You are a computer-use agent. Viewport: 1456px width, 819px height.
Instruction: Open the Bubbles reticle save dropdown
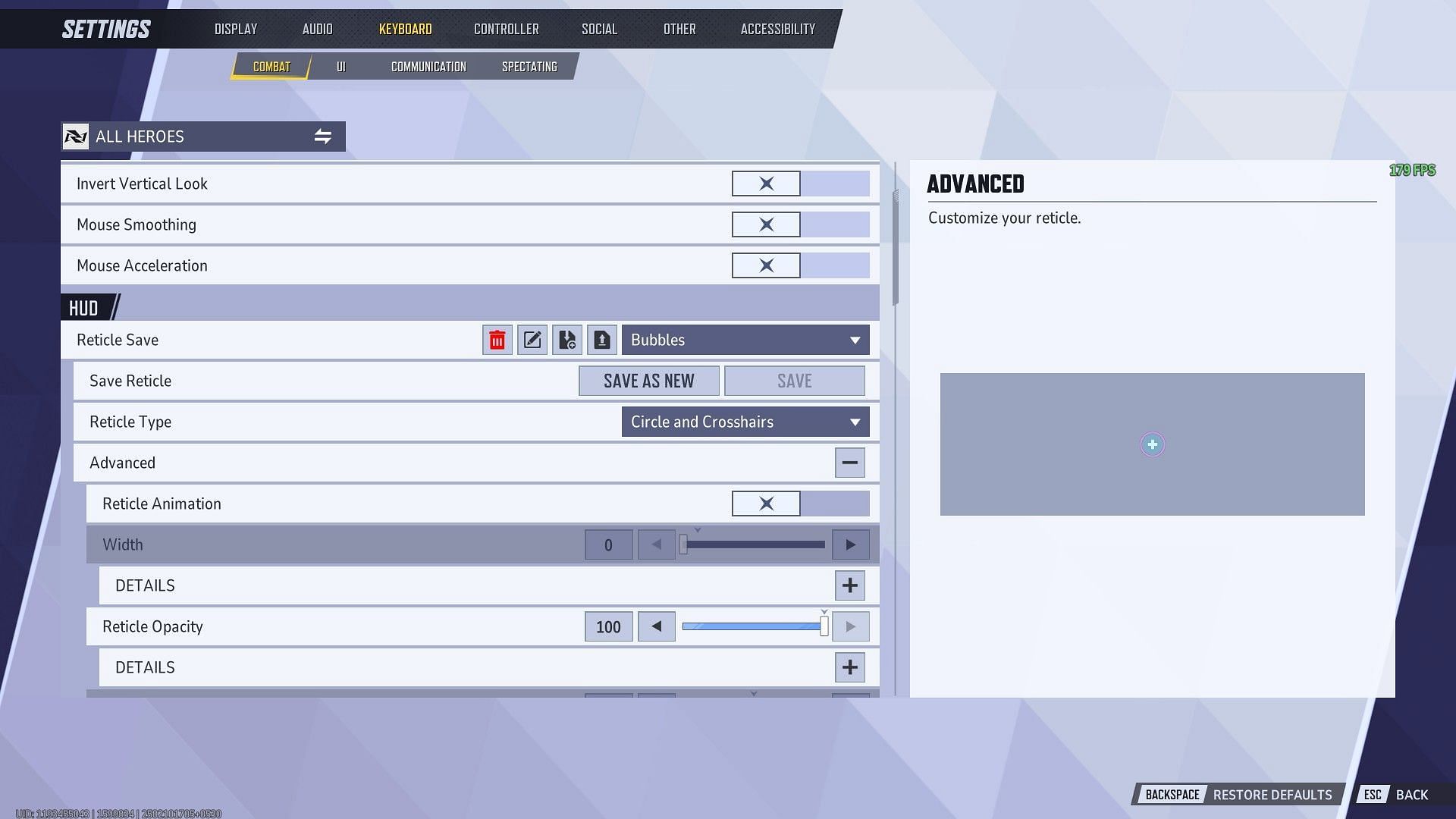745,340
